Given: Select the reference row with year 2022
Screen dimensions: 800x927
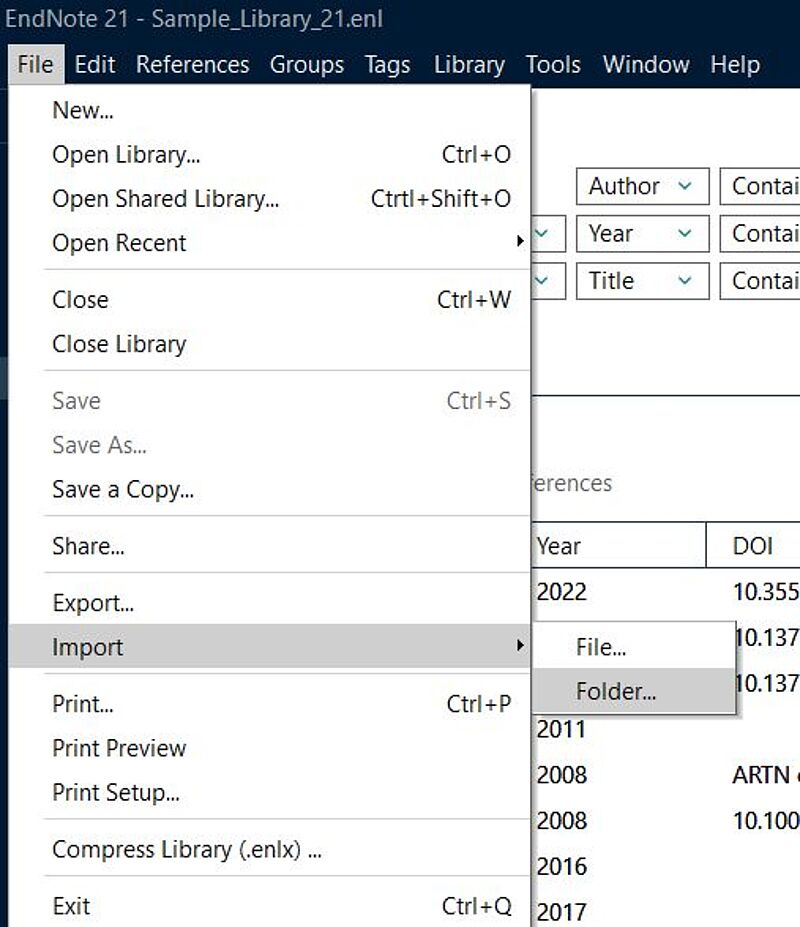Looking at the screenshot, I should pos(666,592).
